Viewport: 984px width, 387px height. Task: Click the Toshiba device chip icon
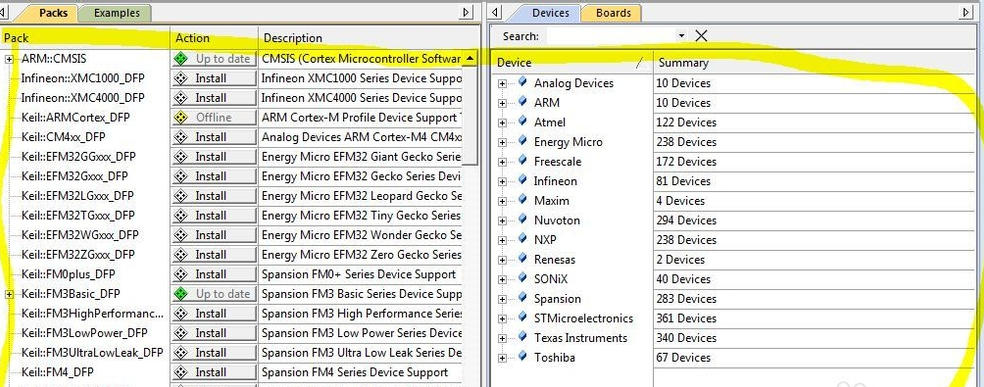[x=522, y=357]
